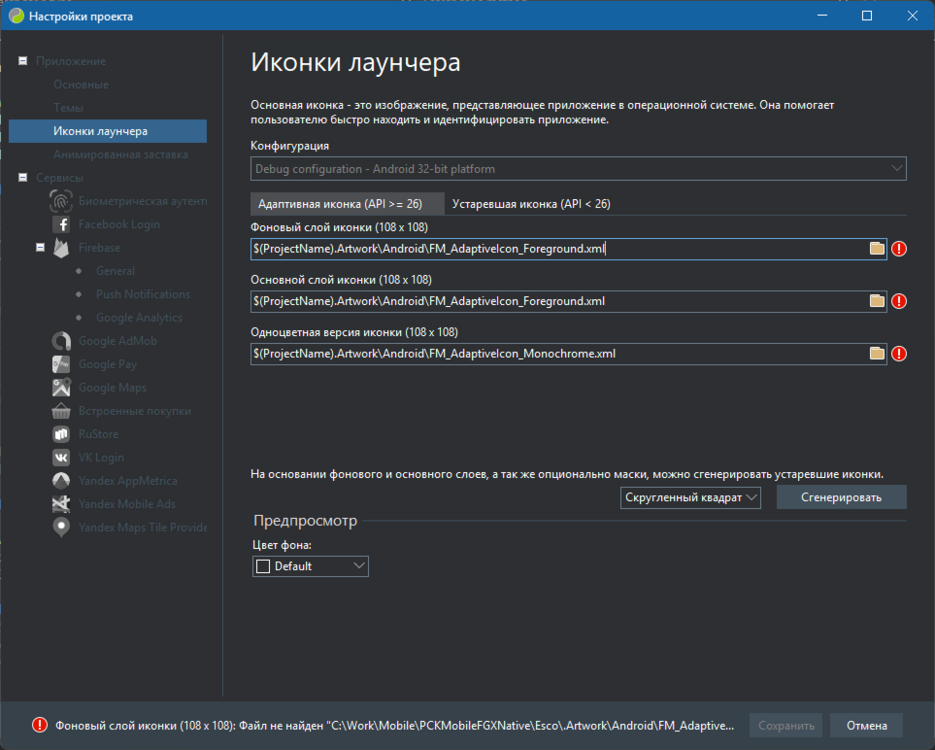Open the Скругленный квадрат shape dropdown
This screenshot has height=750, width=935.
pos(691,497)
